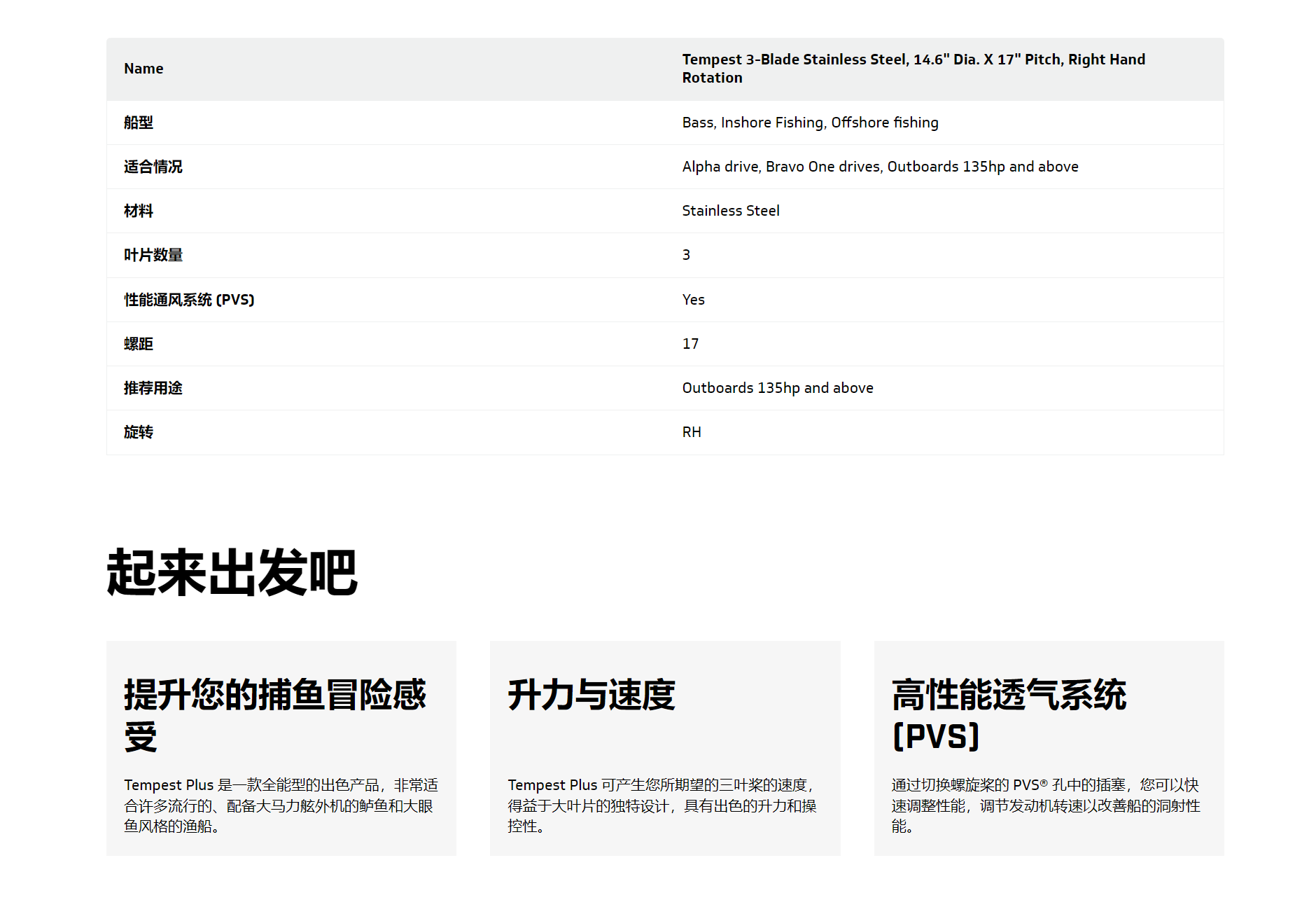Click the 性能通风系统 (PVS) row label
The width and height of the screenshot is (1316, 914).
point(189,300)
